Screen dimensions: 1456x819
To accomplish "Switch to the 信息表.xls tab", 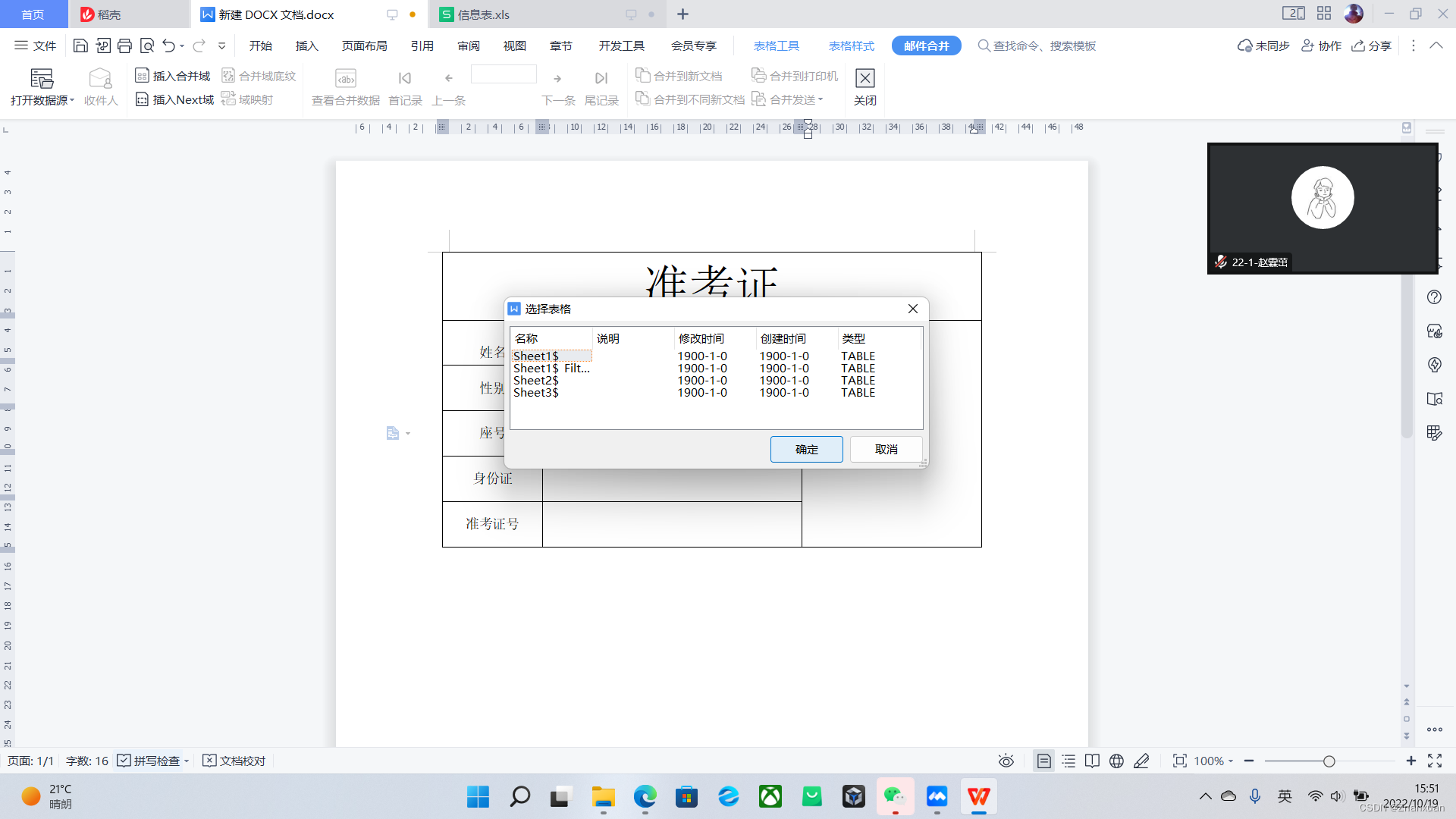I will click(483, 14).
